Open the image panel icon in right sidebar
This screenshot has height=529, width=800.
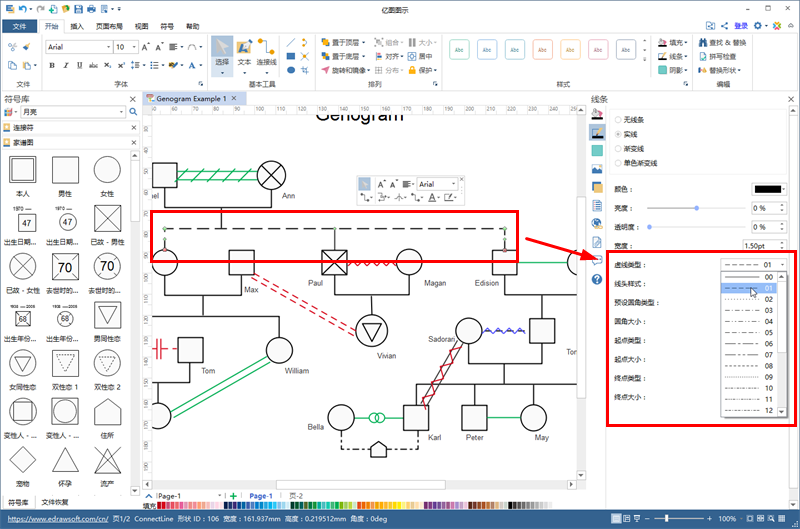597,169
